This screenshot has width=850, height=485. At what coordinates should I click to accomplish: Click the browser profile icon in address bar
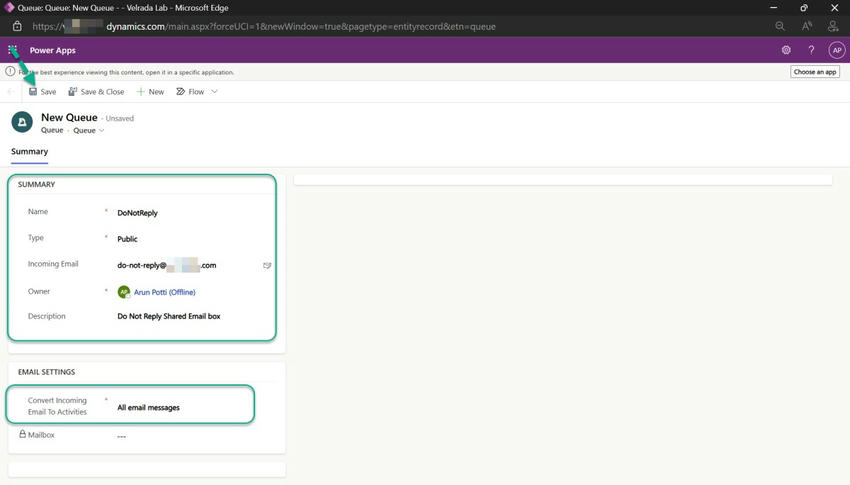[833, 26]
